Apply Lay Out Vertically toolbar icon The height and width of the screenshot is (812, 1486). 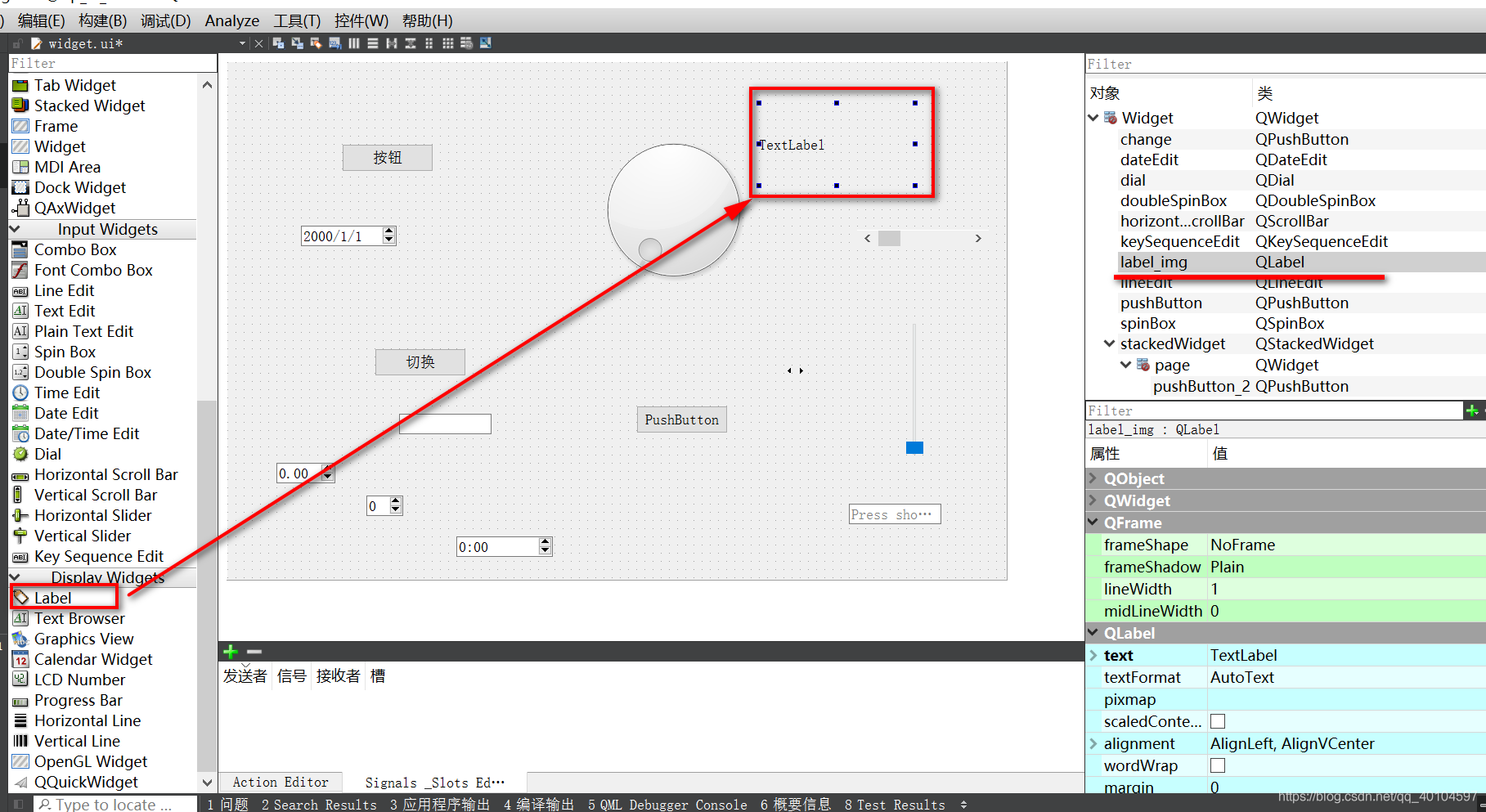pos(372,43)
